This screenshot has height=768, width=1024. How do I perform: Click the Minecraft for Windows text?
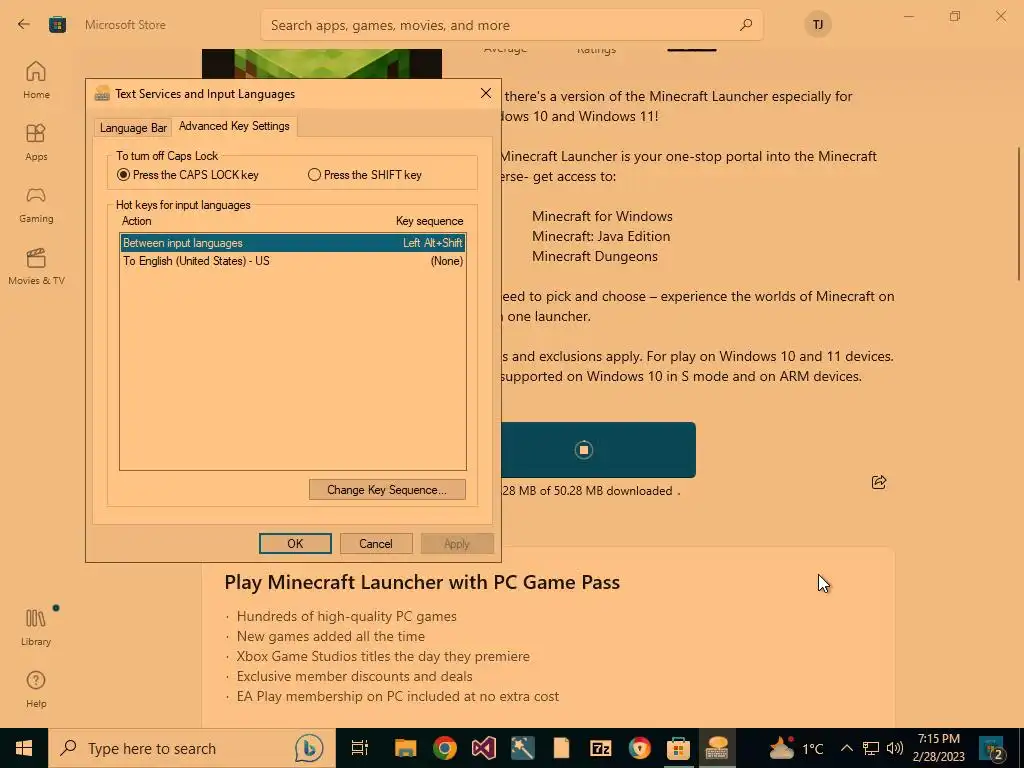tap(602, 216)
